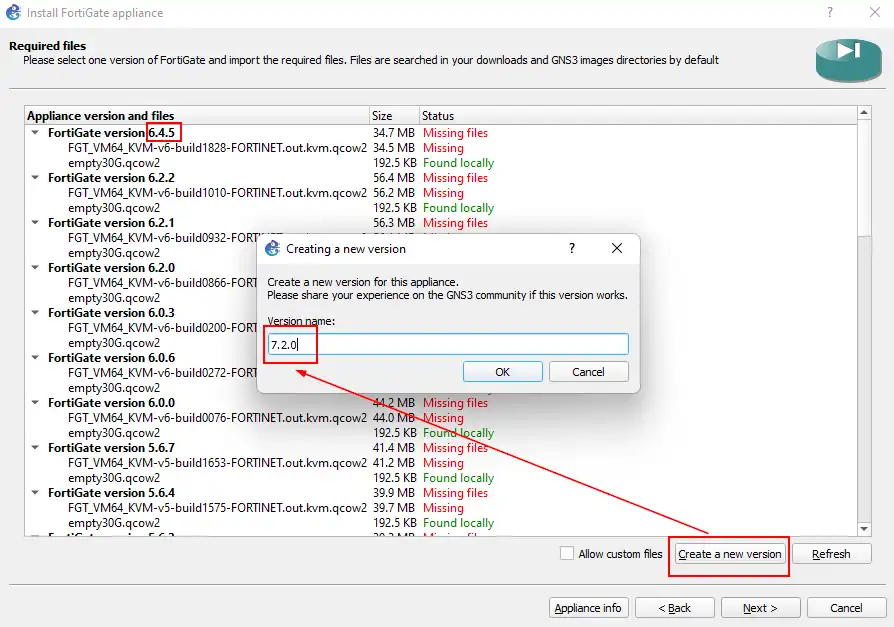Select FortiGate version 6.0.6 row

click(x=111, y=358)
